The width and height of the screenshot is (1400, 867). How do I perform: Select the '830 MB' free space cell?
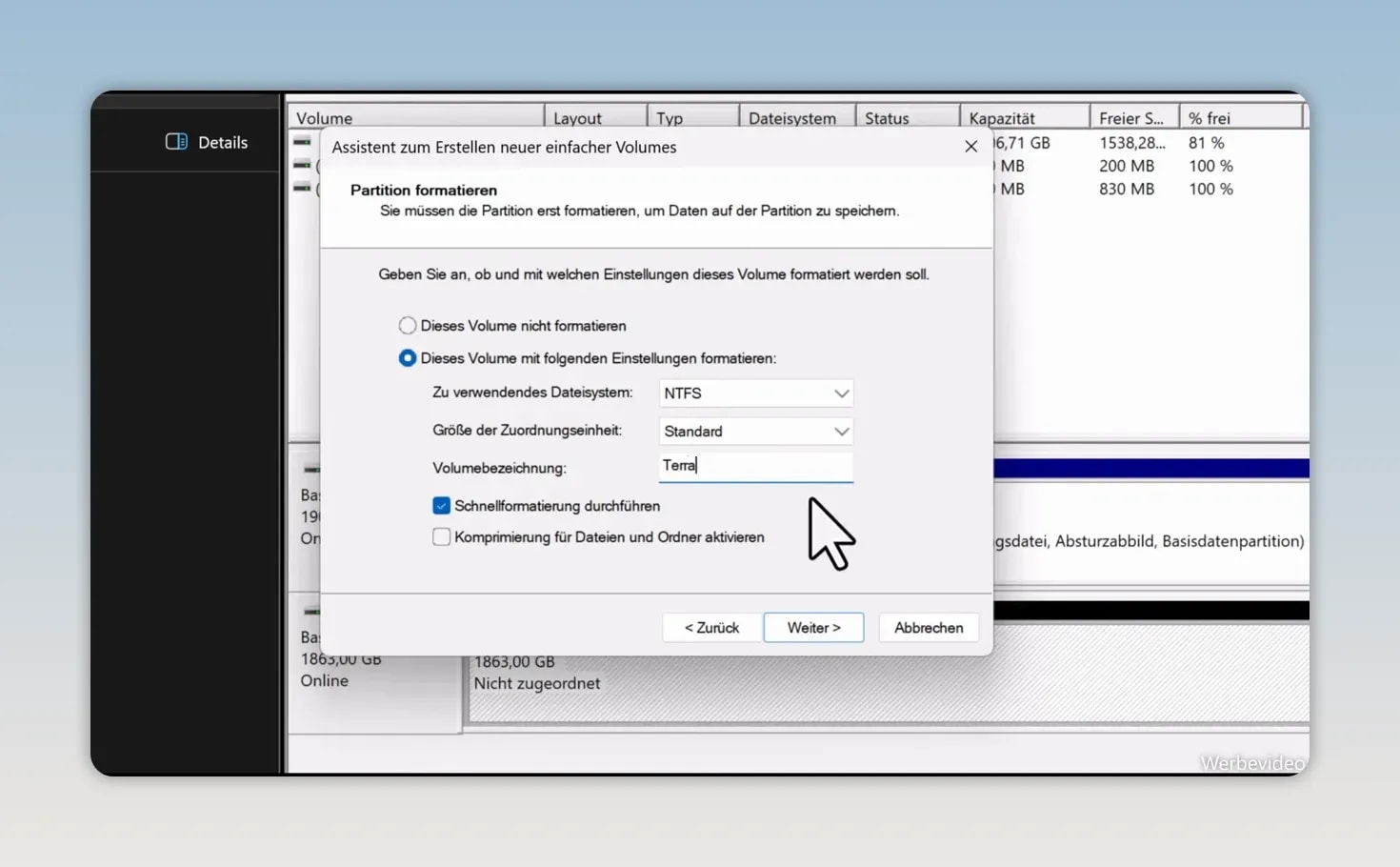(1127, 189)
